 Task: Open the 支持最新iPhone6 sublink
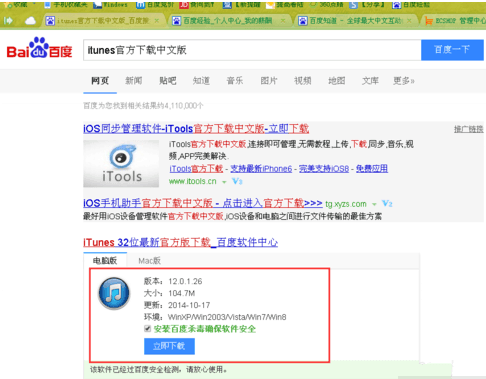tap(261, 169)
